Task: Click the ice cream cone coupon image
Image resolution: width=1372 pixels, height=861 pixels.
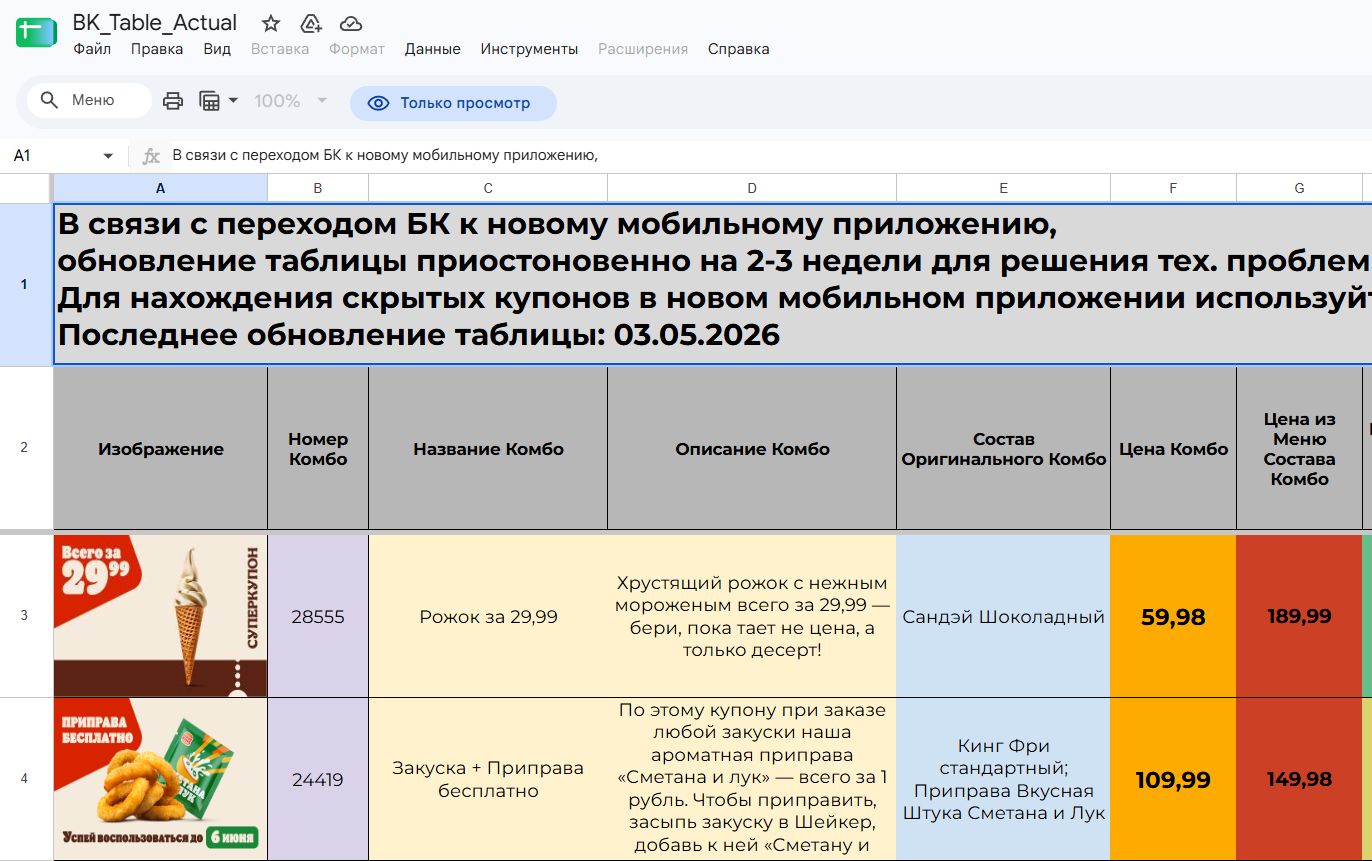Action: coord(161,616)
